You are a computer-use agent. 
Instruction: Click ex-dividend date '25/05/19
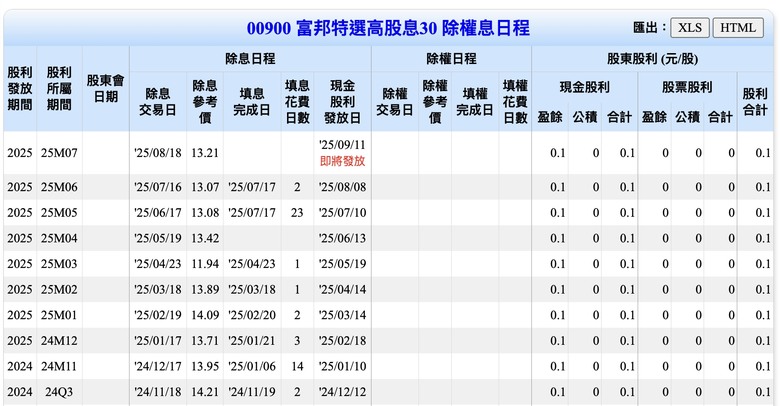pyautogui.click(x=158, y=238)
